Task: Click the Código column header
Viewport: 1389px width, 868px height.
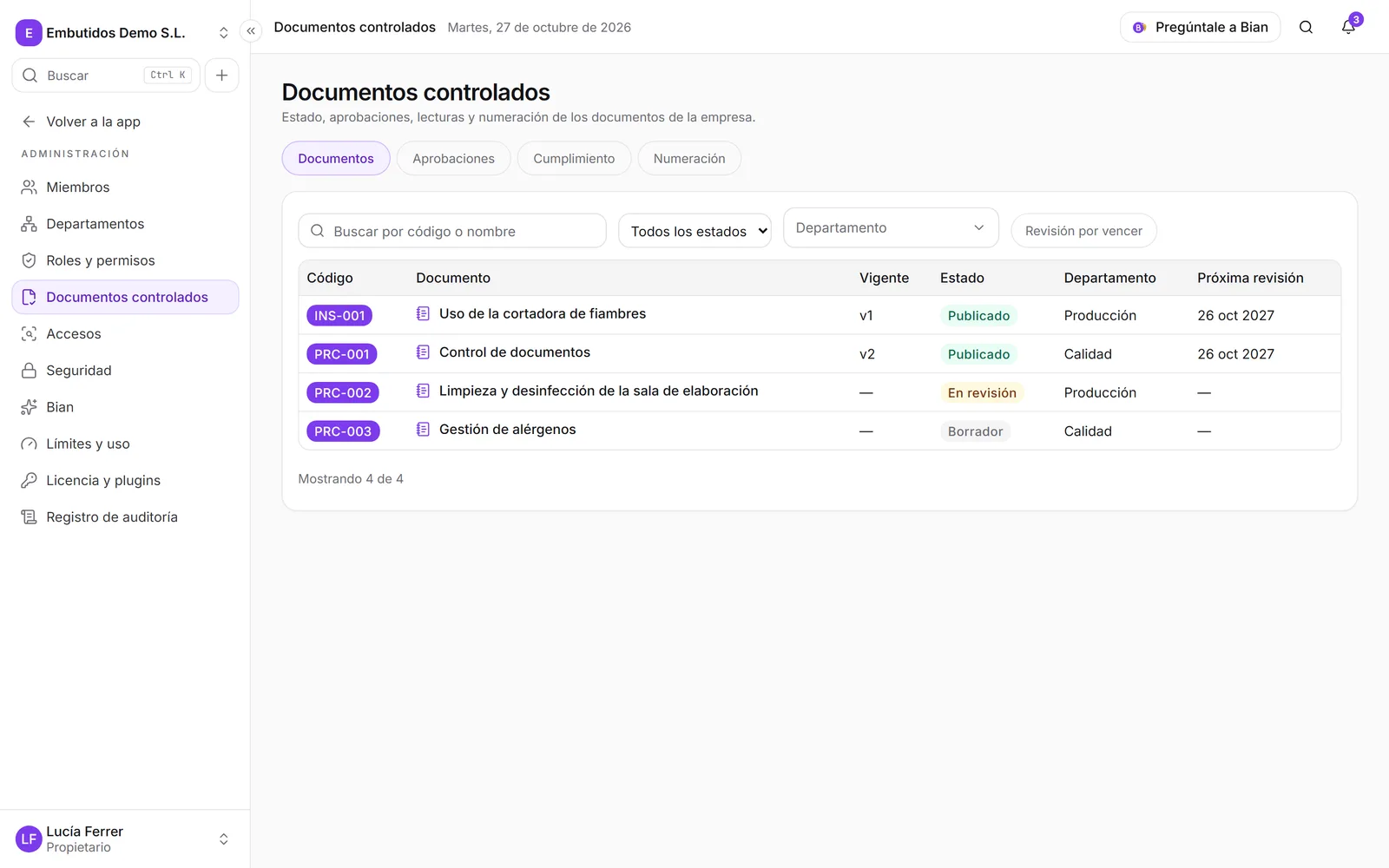Action: click(330, 278)
